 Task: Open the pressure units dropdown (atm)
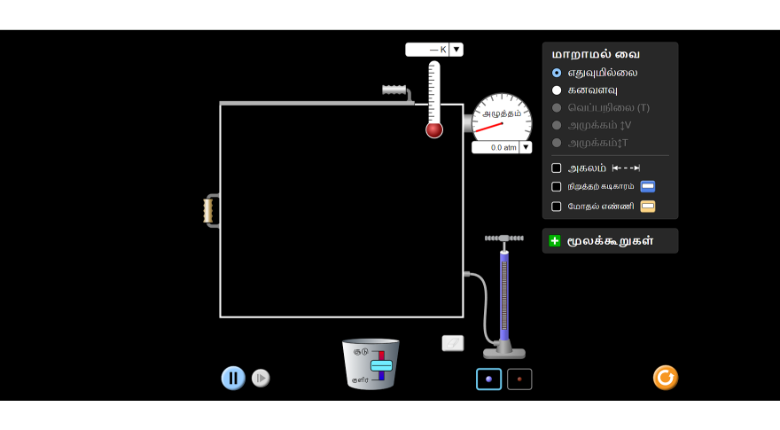(x=525, y=147)
